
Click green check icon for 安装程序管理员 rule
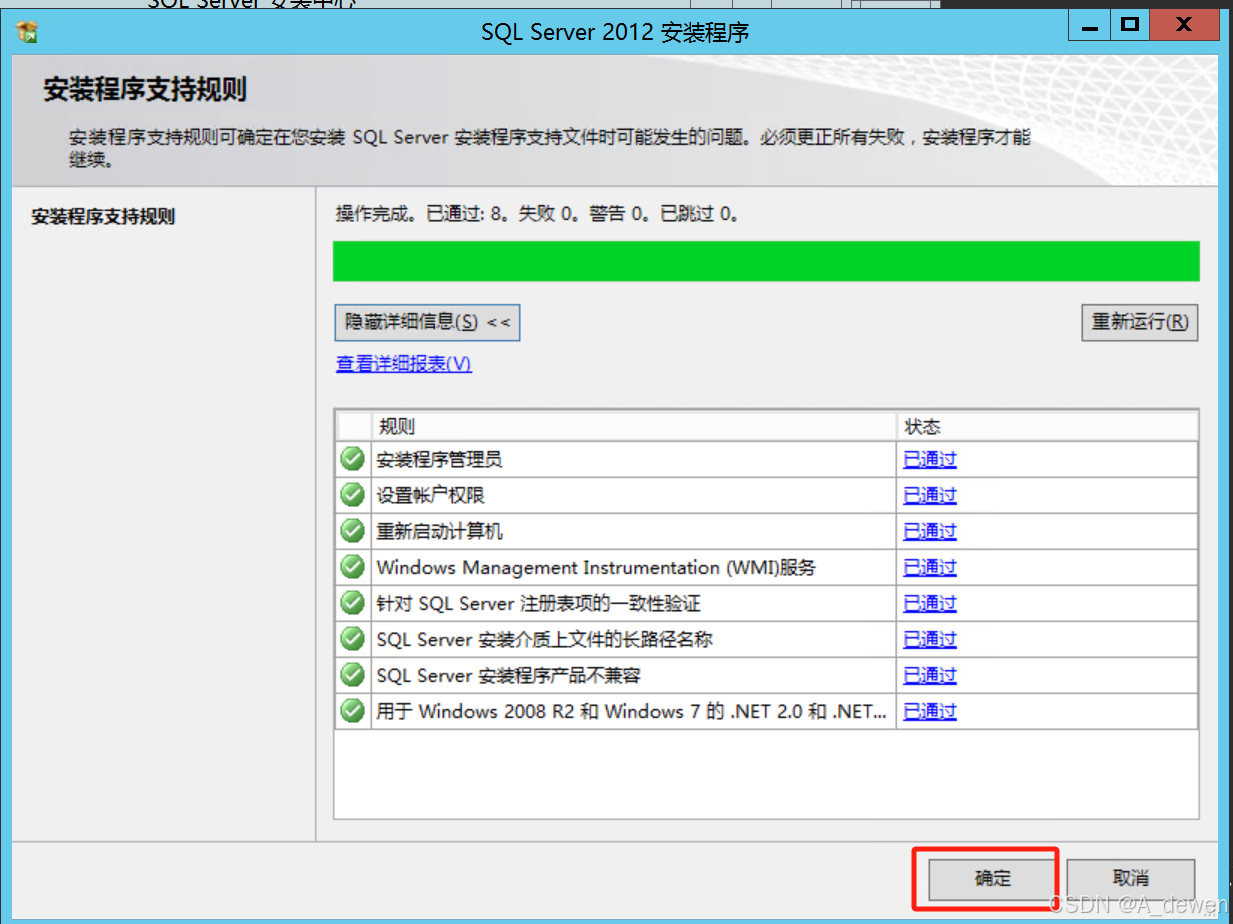[x=352, y=459]
